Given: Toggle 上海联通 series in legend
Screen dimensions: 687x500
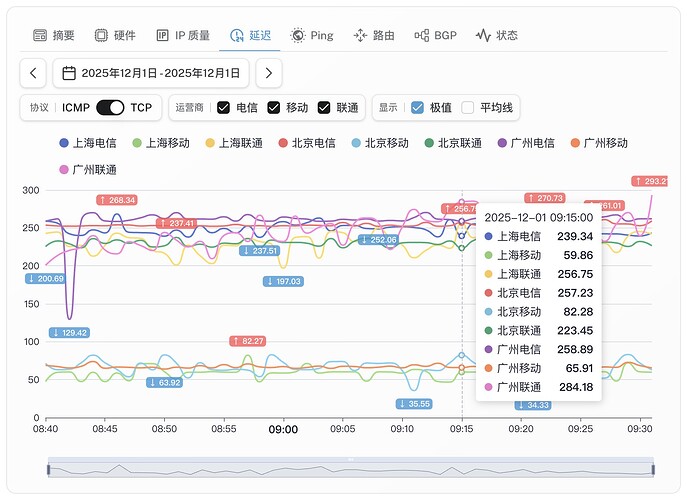Looking at the screenshot, I should point(234,143).
